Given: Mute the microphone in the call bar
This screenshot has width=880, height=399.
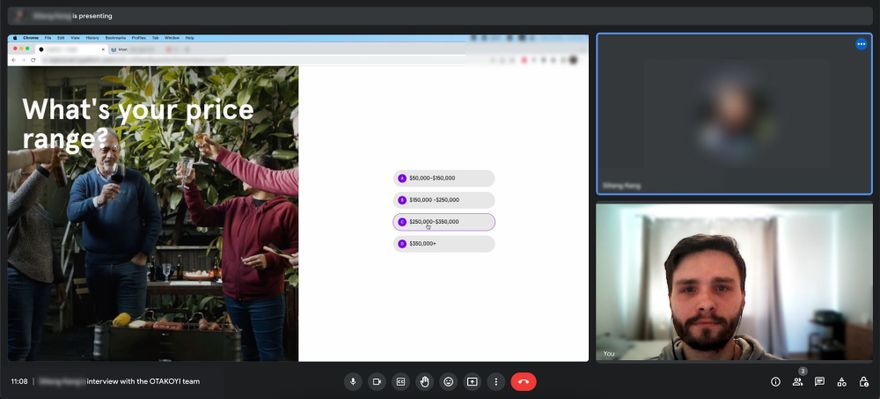Looking at the screenshot, I should click(352, 382).
